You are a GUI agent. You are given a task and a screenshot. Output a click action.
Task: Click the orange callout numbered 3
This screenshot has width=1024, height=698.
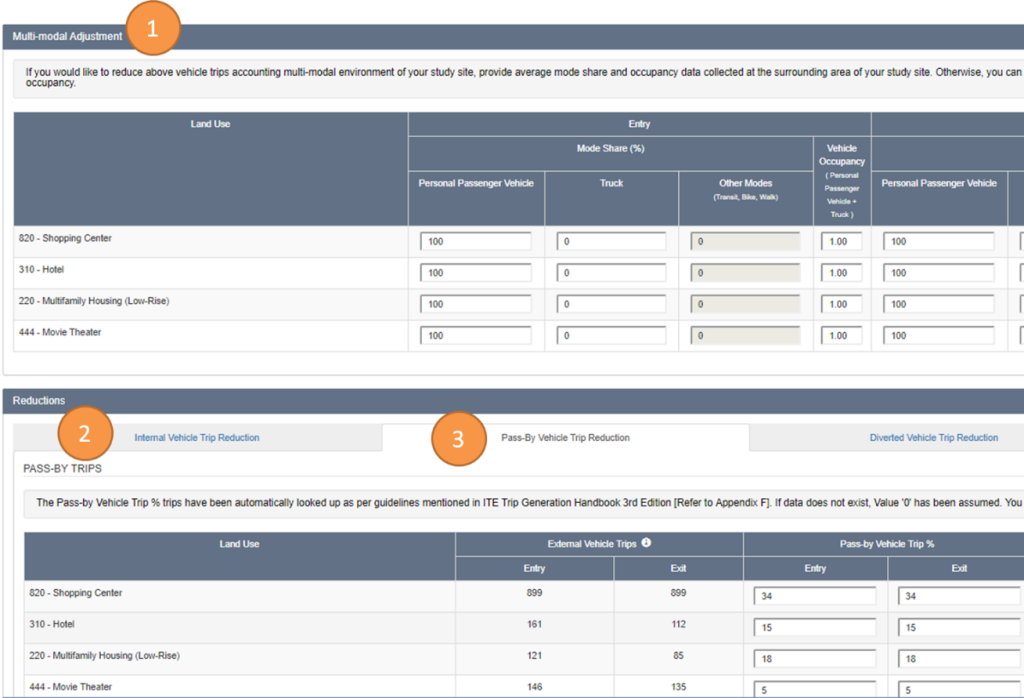coord(458,438)
